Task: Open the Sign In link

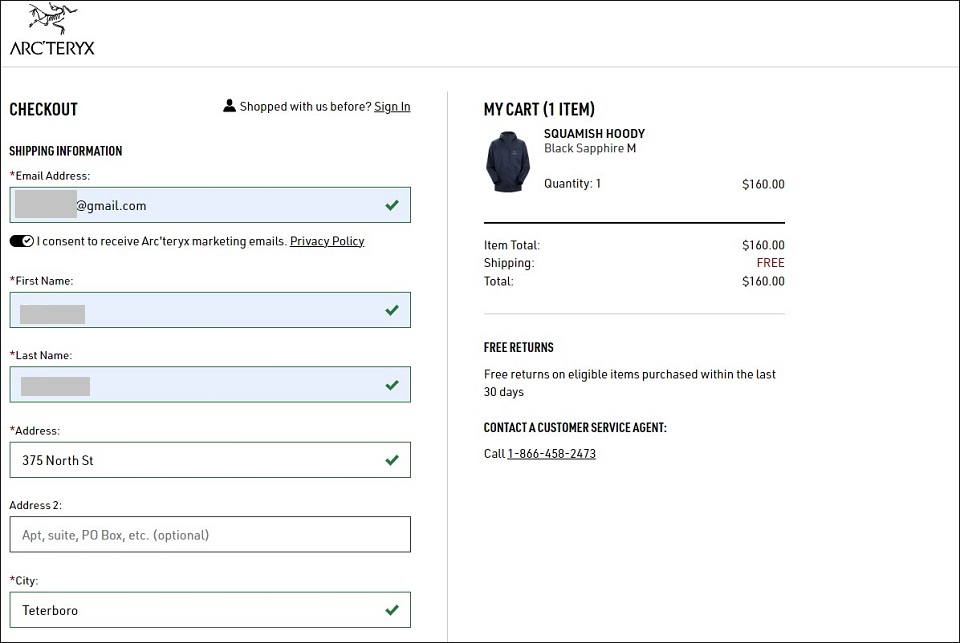Action: 392,107
